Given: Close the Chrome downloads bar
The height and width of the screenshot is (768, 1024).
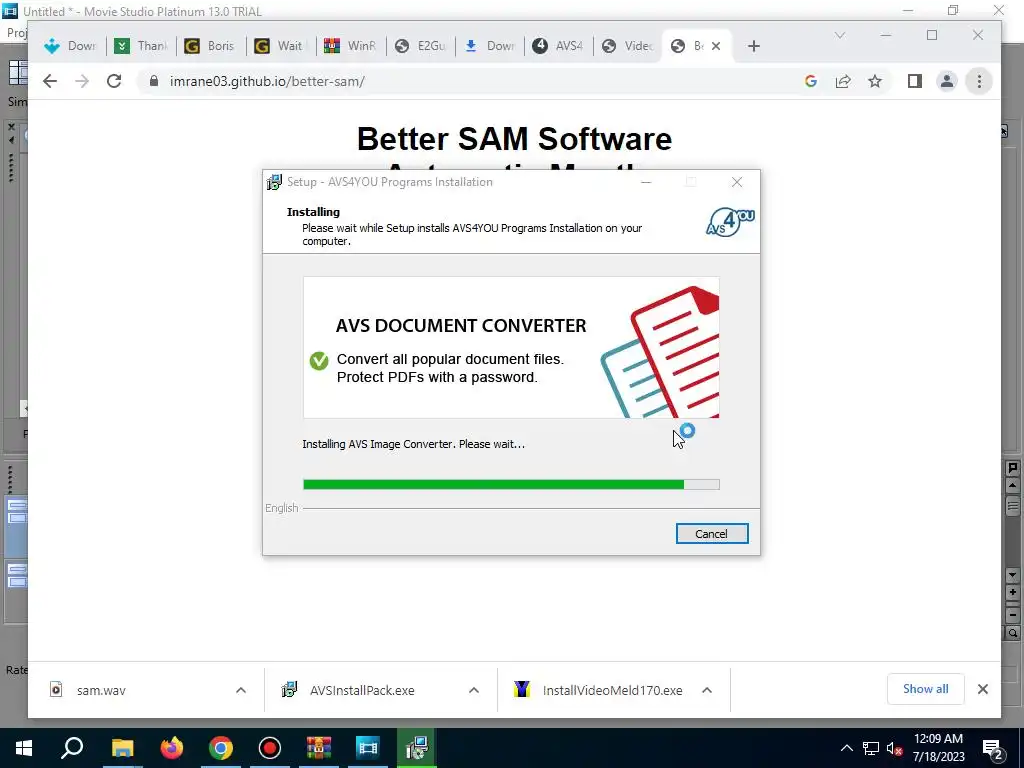Looking at the screenshot, I should tap(982, 689).
